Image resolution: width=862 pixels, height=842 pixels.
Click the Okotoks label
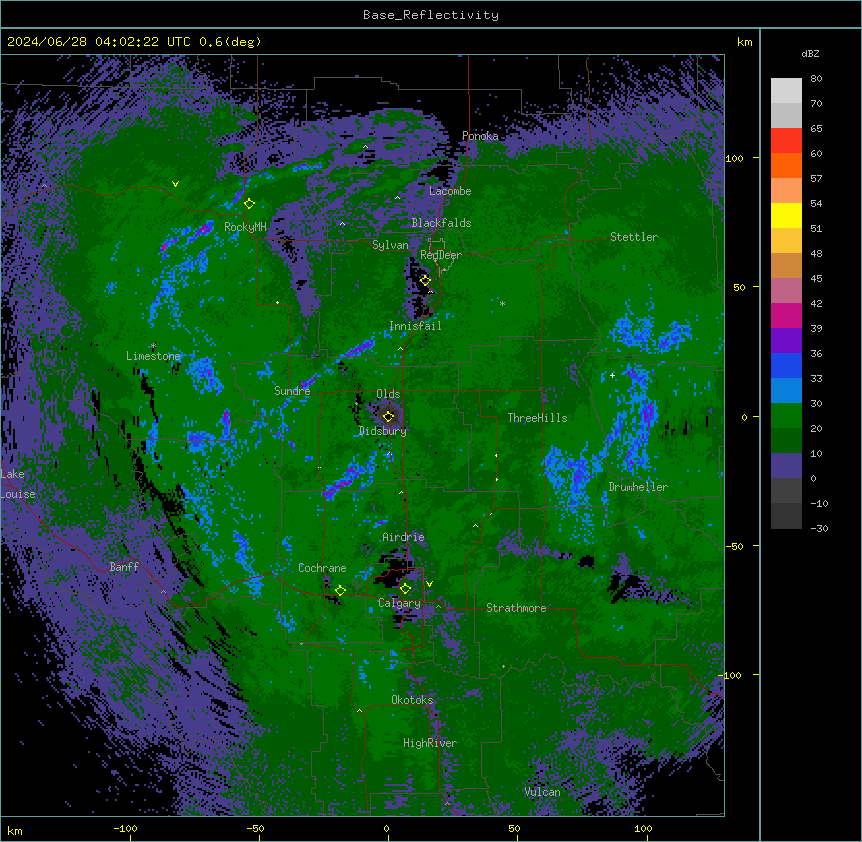pos(412,700)
